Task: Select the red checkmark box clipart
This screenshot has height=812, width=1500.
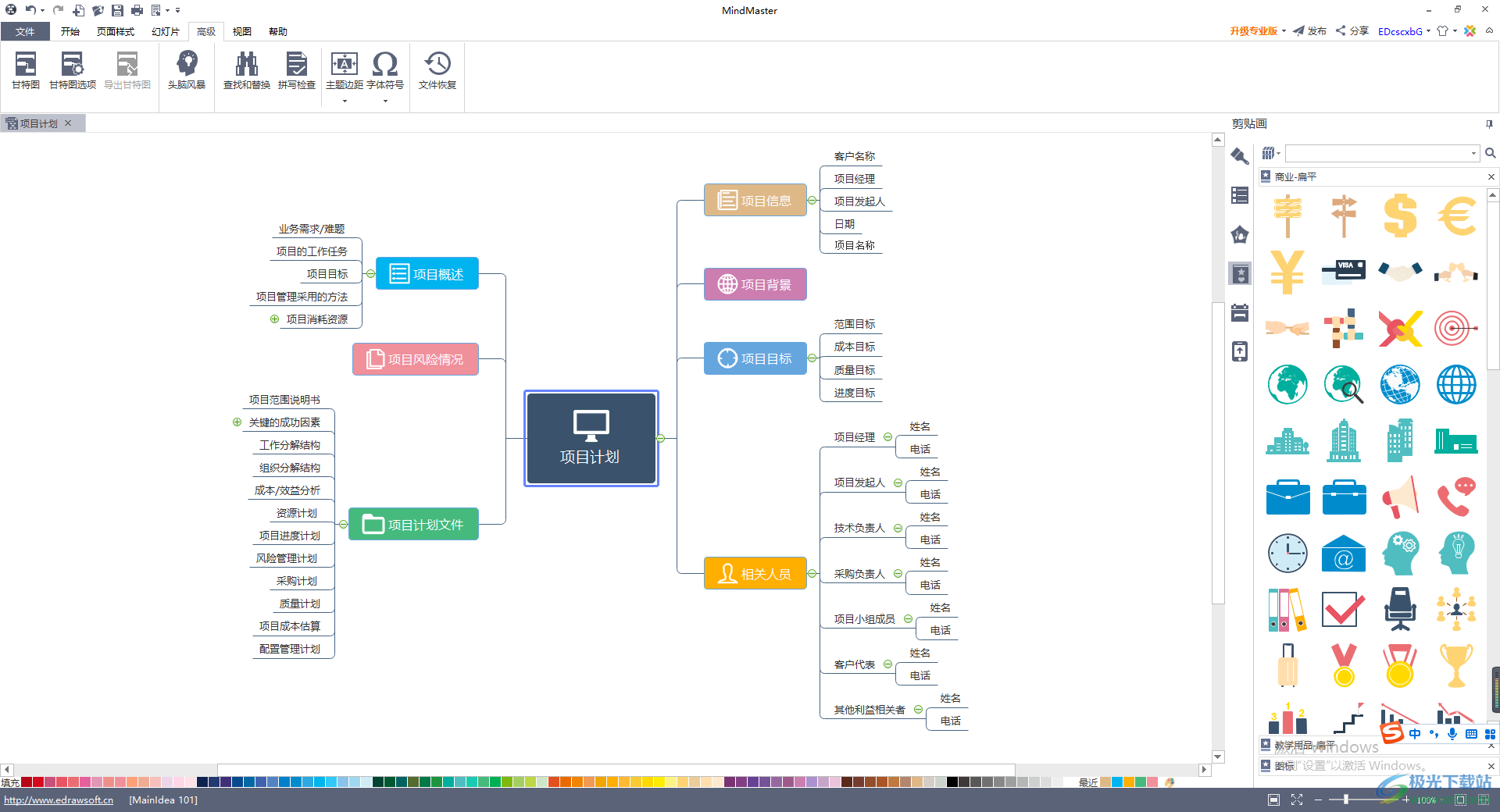Action: pyautogui.click(x=1344, y=609)
